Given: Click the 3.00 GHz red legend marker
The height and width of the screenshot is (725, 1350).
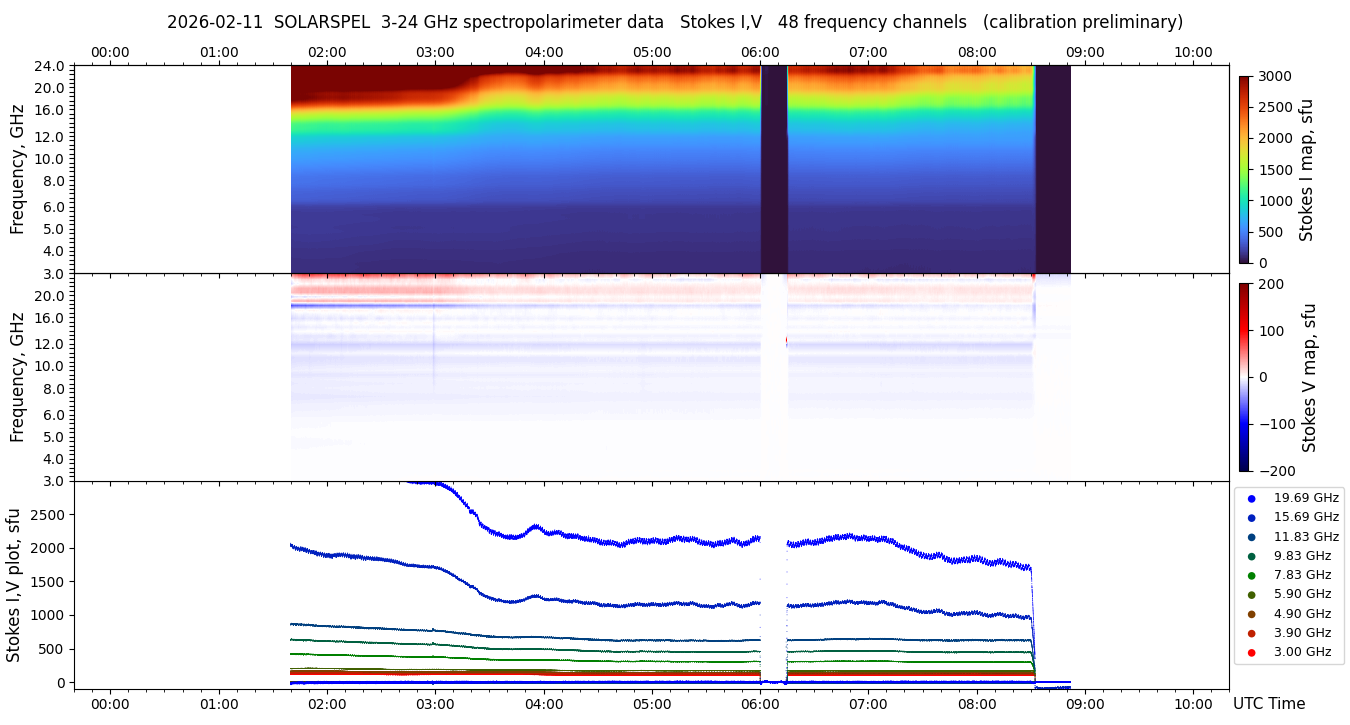Looking at the screenshot, I should (x=1251, y=653).
